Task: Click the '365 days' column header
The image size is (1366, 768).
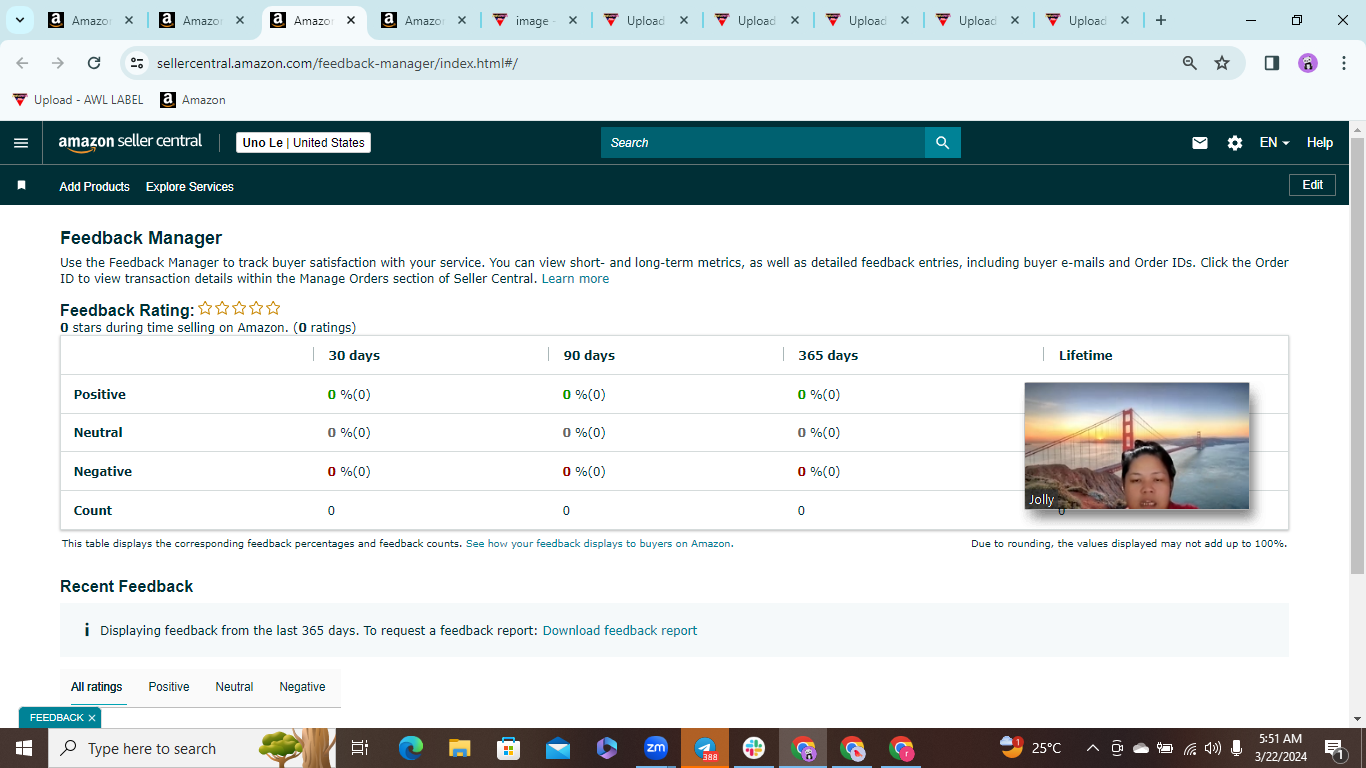Action: point(828,355)
